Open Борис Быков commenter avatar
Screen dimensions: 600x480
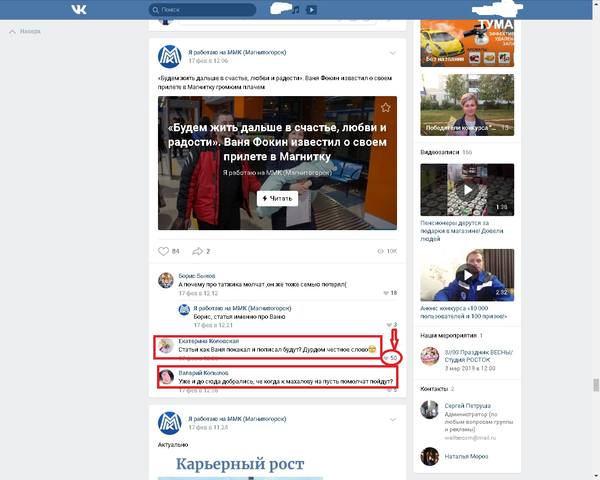[x=166, y=280]
